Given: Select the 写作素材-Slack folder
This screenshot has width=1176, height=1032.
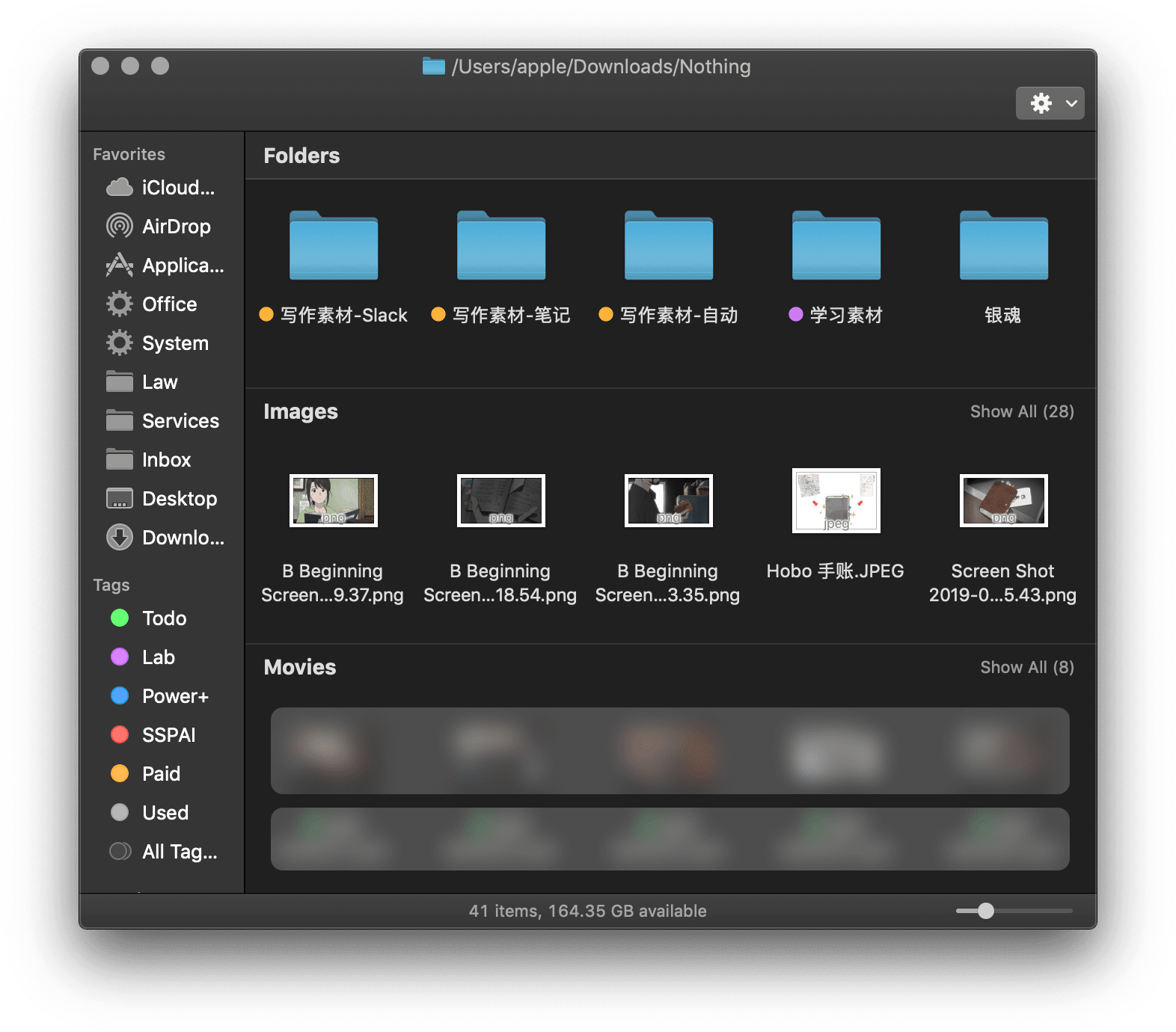Looking at the screenshot, I should pos(334,246).
